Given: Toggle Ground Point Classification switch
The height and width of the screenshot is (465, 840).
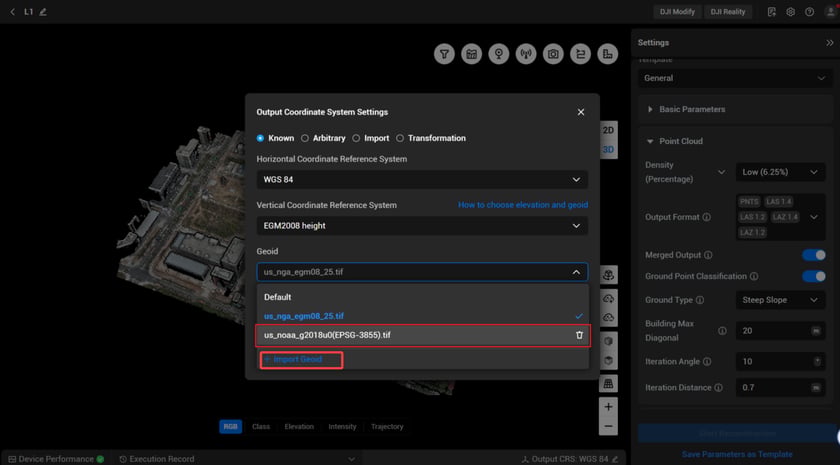Looking at the screenshot, I should point(814,276).
